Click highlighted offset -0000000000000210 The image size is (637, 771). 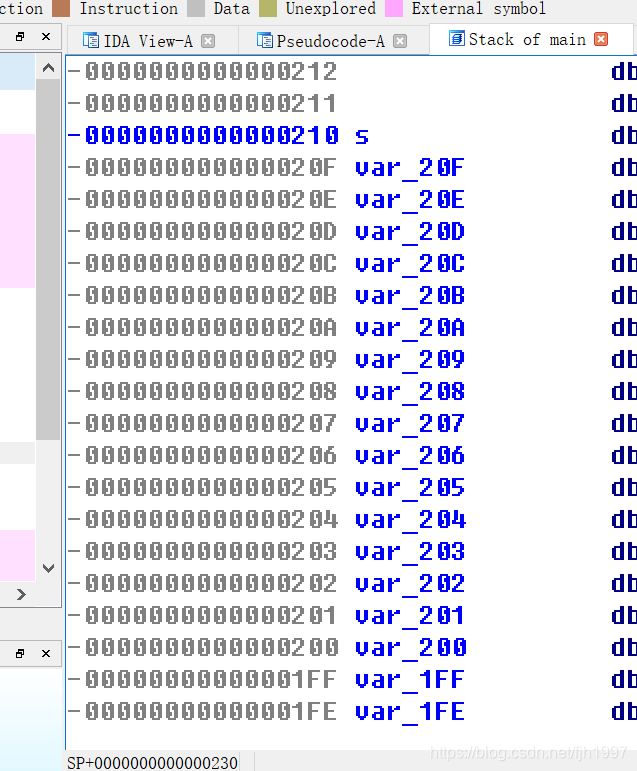coord(203,136)
